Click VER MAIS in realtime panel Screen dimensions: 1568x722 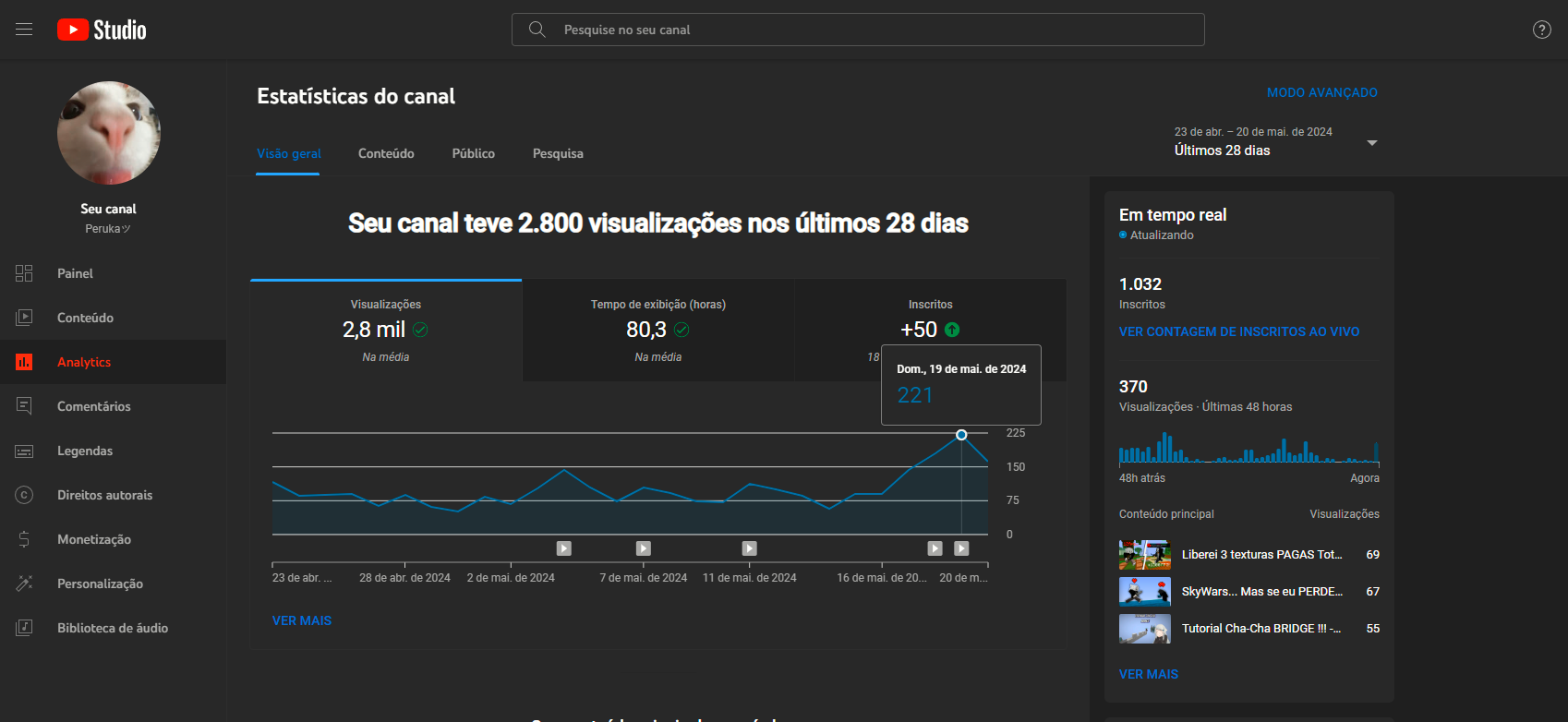[x=1148, y=674]
